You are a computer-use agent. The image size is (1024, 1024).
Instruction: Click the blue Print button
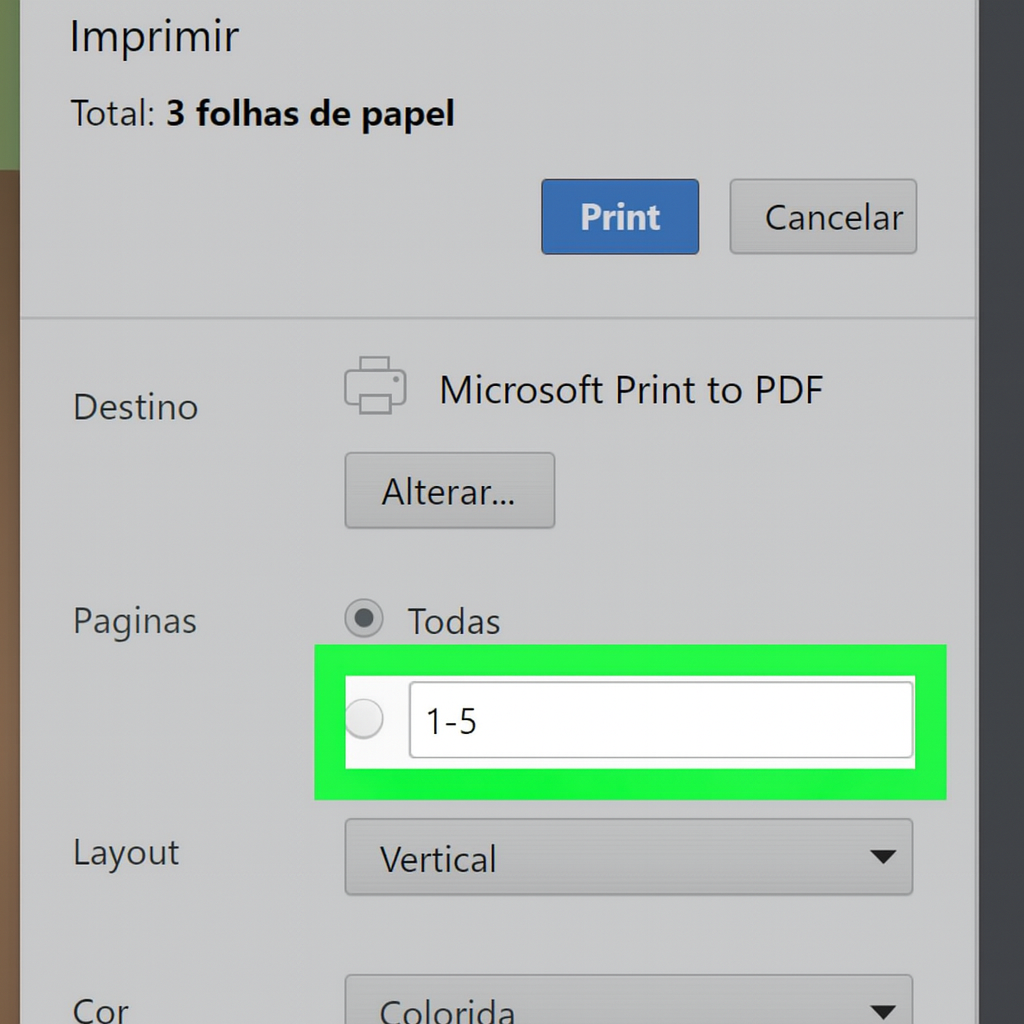(x=619, y=216)
